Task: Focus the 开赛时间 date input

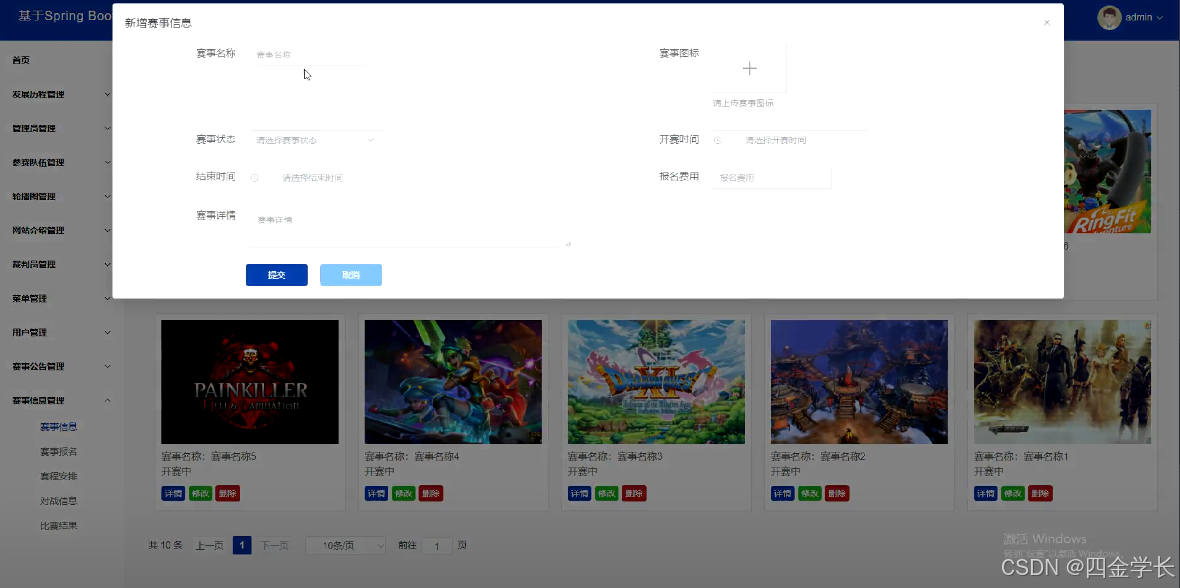Action: (790, 140)
